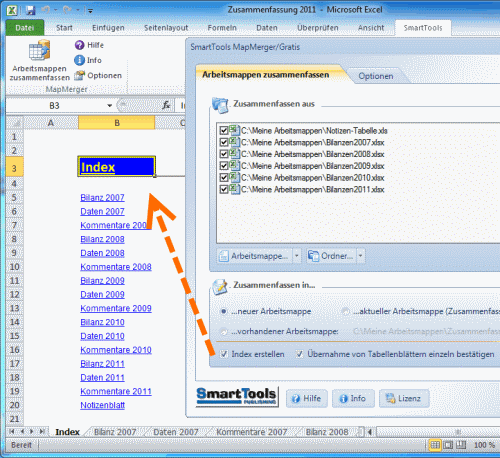Uncheck Bilanzen2007.xlsx file checkbox

point(224,142)
